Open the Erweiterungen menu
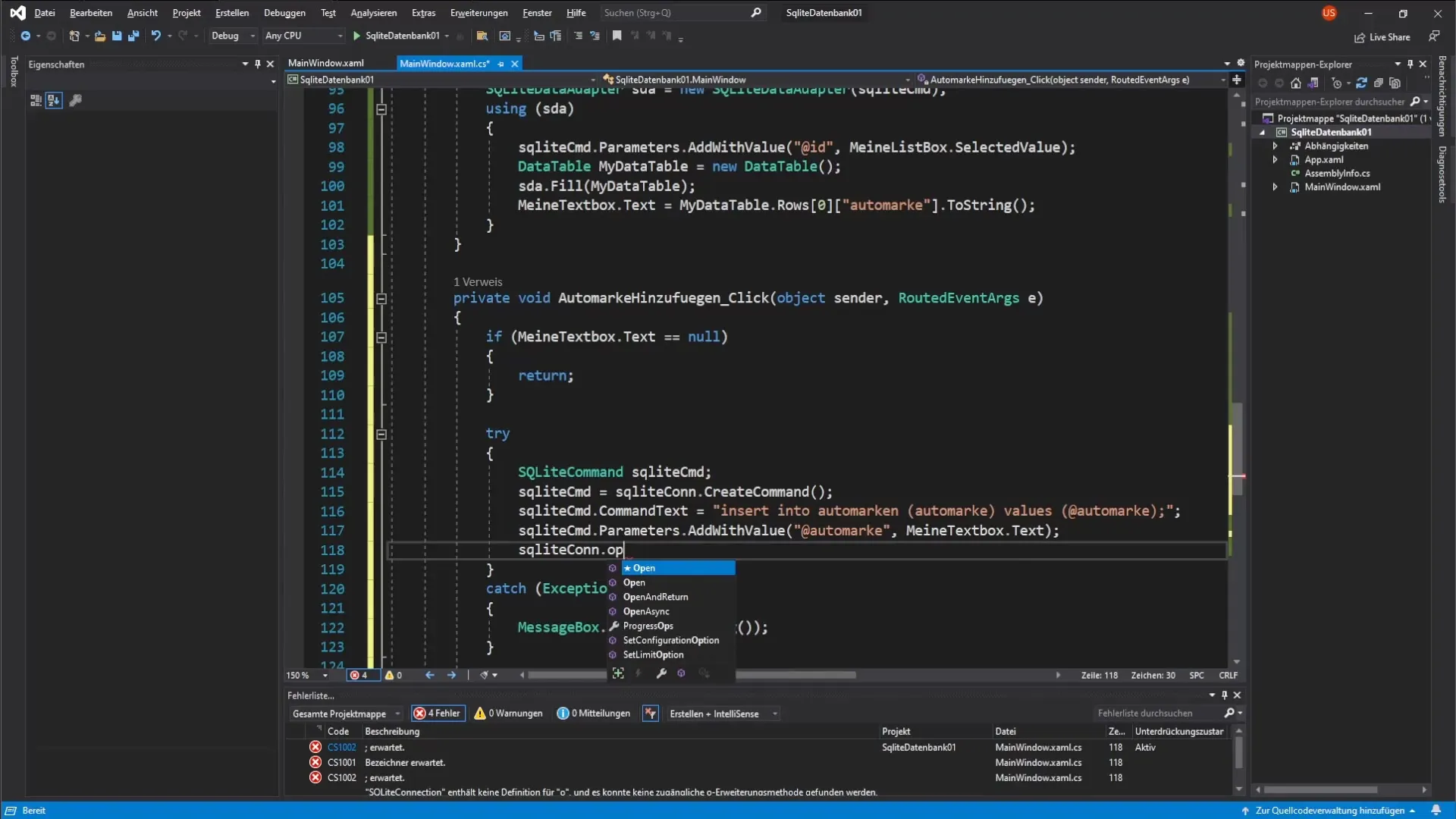The height and width of the screenshot is (819, 1456). point(479,13)
